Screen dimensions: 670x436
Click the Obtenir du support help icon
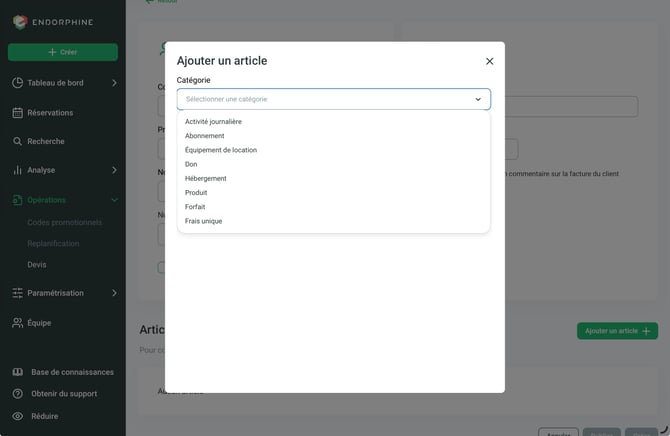(x=18, y=394)
